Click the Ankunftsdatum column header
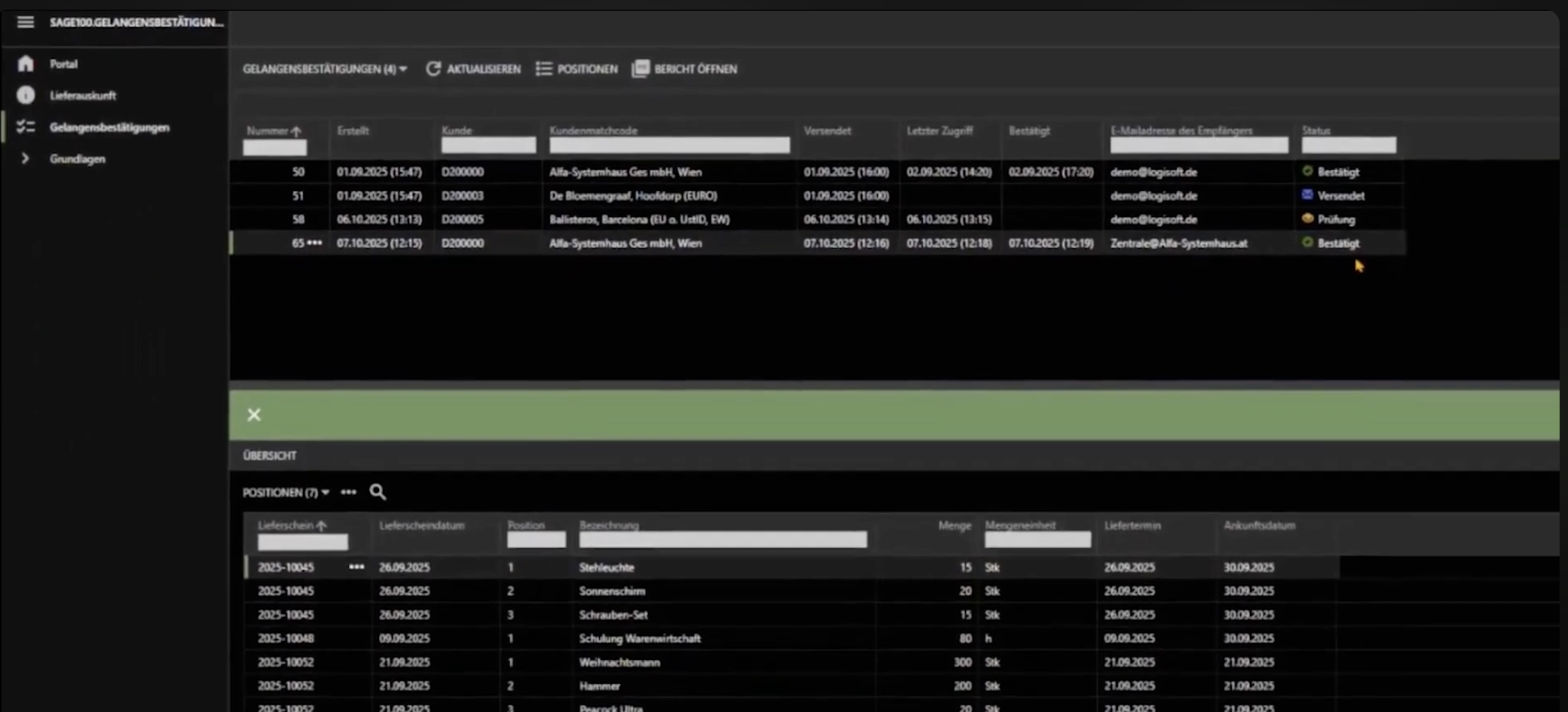The width and height of the screenshot is (1568, 712). click(x=1259, y=525)
